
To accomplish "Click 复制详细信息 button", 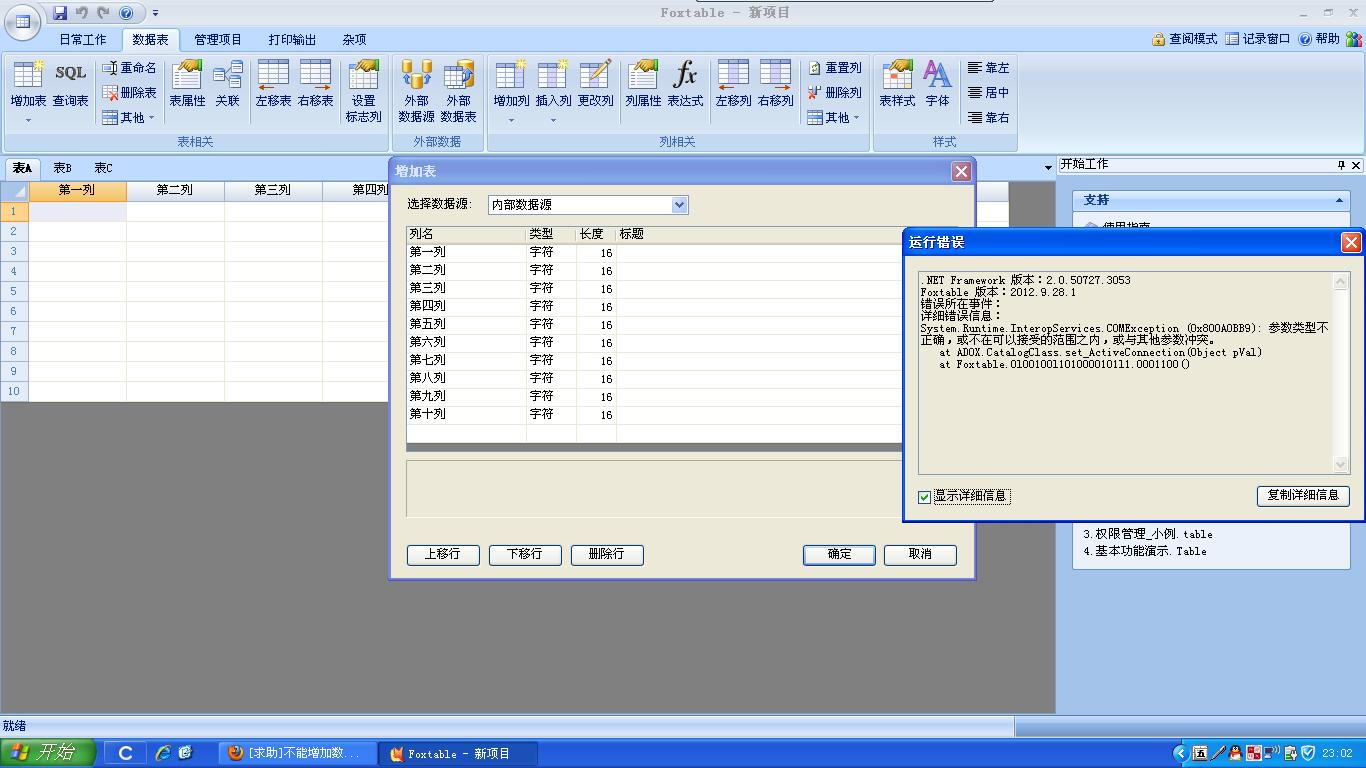I will tap(1303, 496).
